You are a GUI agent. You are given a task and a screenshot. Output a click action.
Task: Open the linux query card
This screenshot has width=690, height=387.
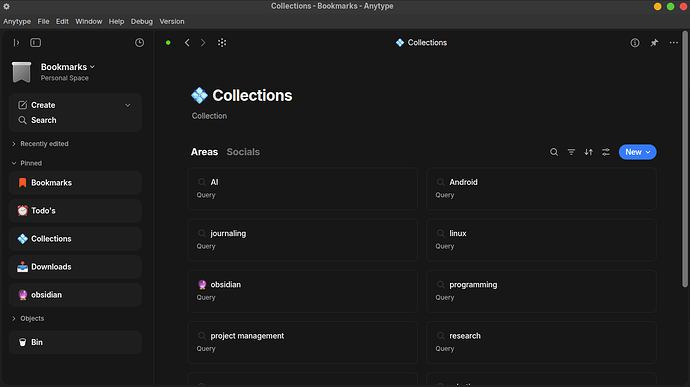[541, 240]
